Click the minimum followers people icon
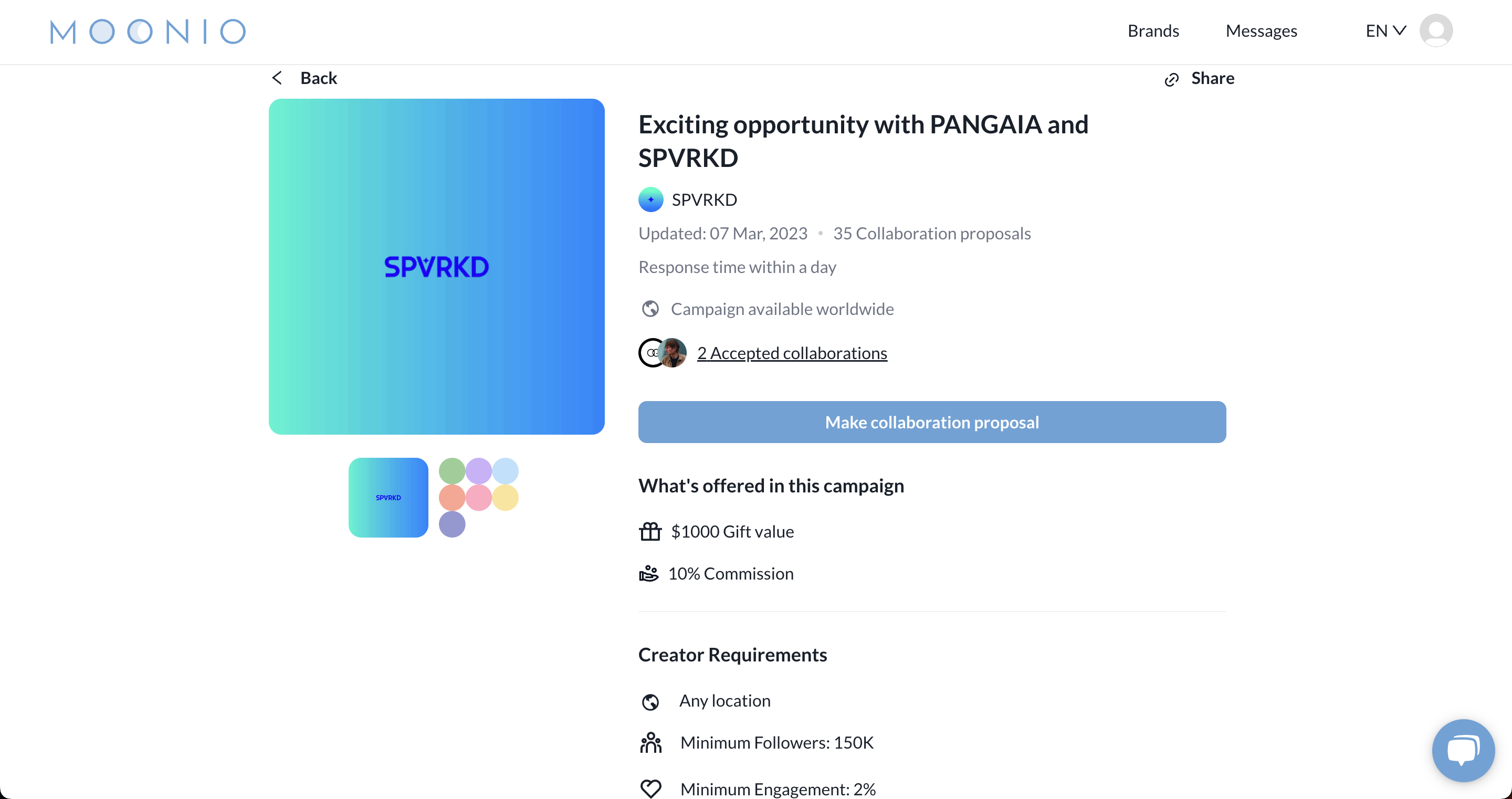 (650, 743)
